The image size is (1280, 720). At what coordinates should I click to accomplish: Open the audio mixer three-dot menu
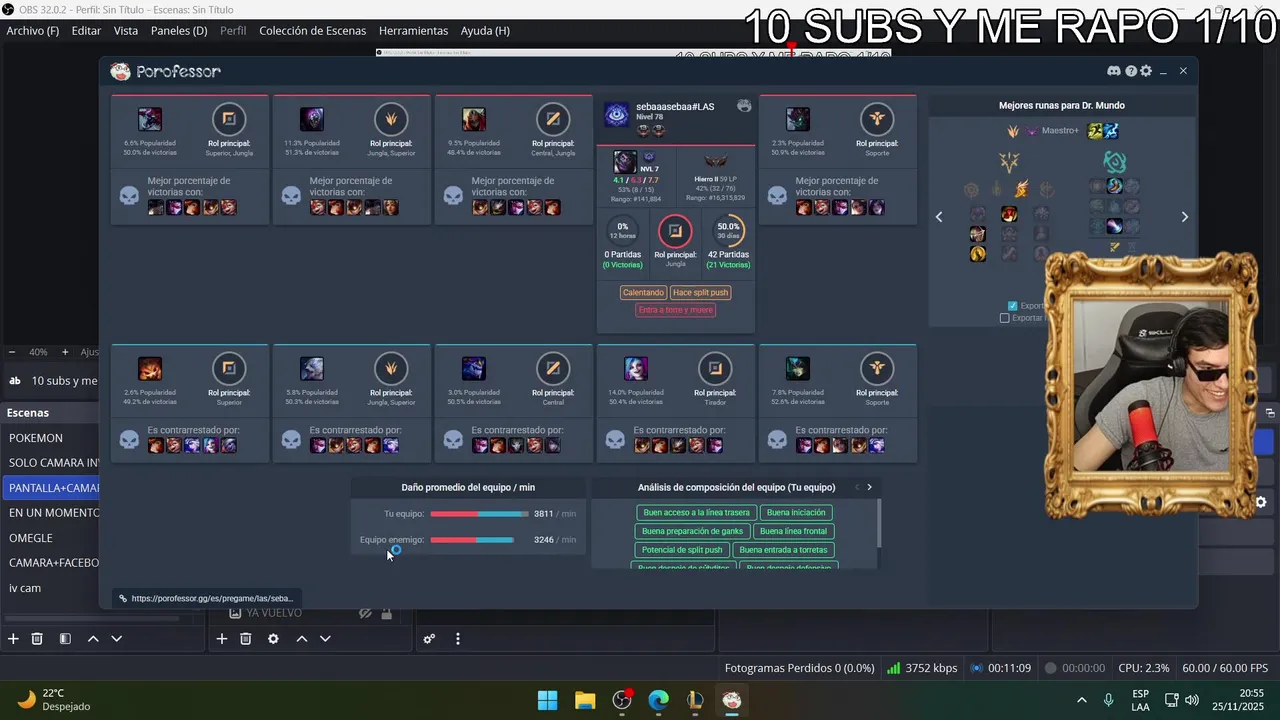coord(458,639)
